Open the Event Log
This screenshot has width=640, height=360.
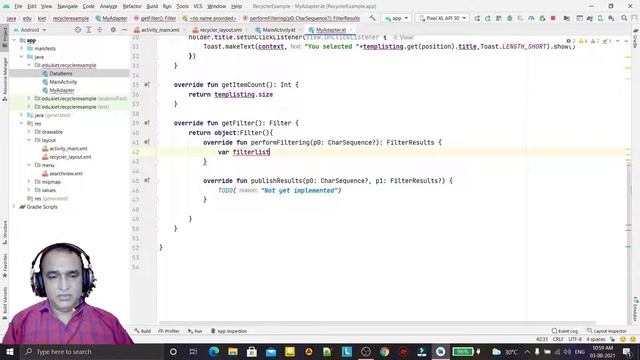[x=564, y=331]
